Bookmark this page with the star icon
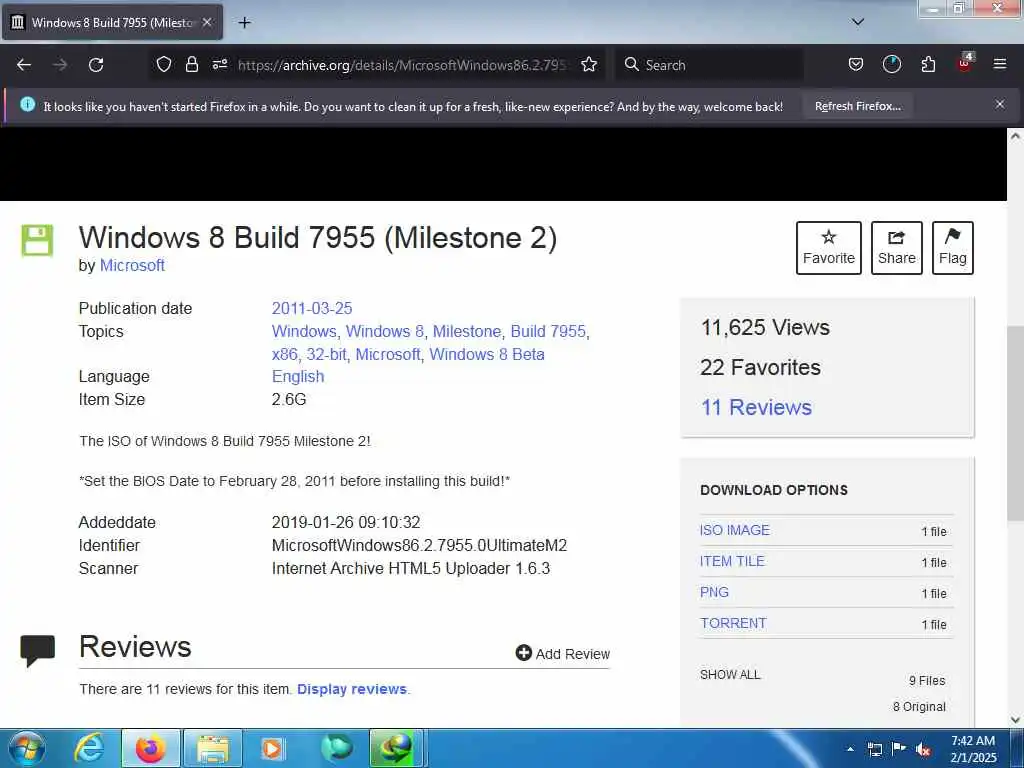 tap(589, 65)
